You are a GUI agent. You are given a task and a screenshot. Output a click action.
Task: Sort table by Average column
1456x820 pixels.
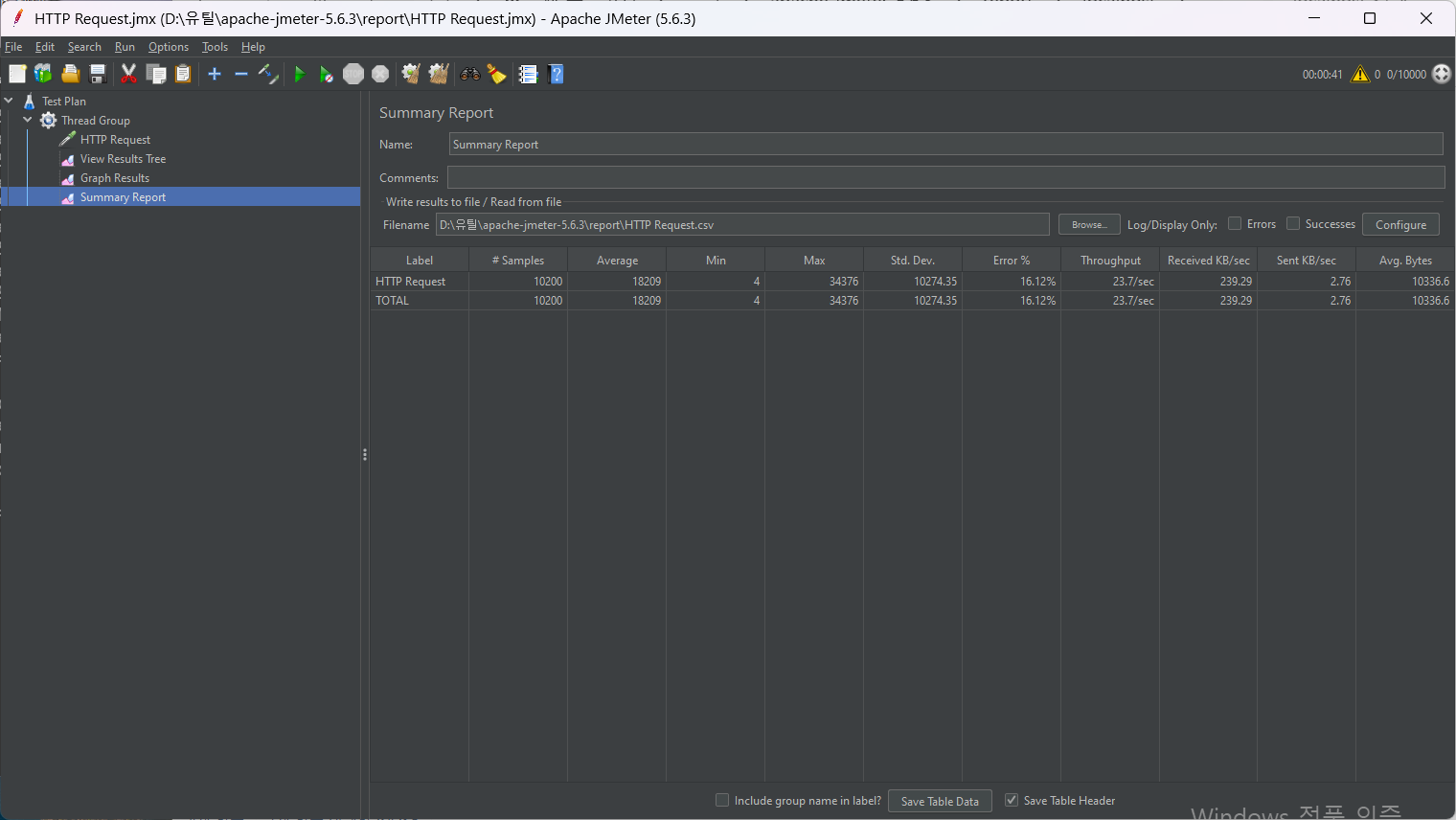(617, 261)
